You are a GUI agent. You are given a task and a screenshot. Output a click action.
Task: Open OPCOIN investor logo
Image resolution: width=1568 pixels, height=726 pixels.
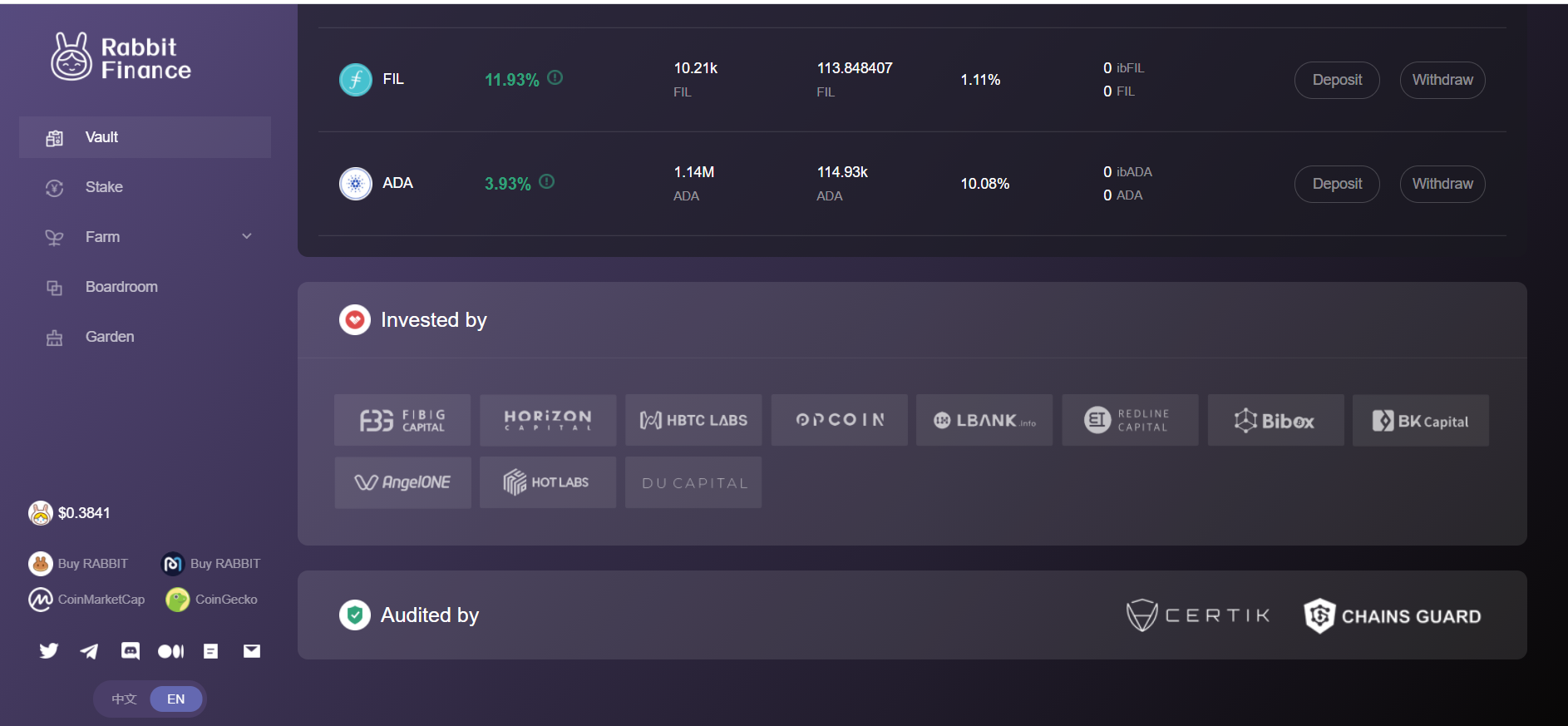(x=840, y=420)
